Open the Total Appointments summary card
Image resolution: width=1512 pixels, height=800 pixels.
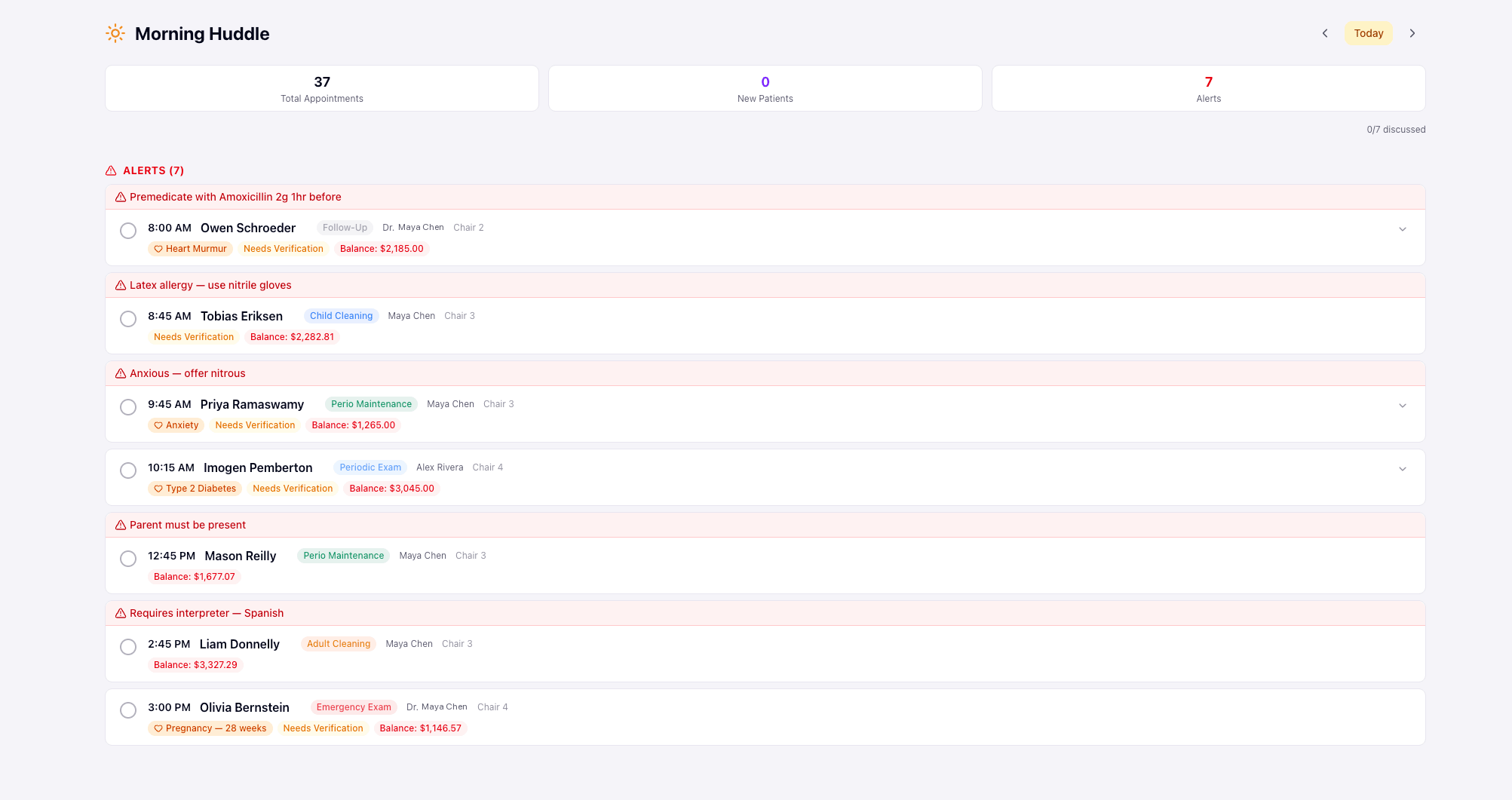pyautogui.click(x=322, y=88)
